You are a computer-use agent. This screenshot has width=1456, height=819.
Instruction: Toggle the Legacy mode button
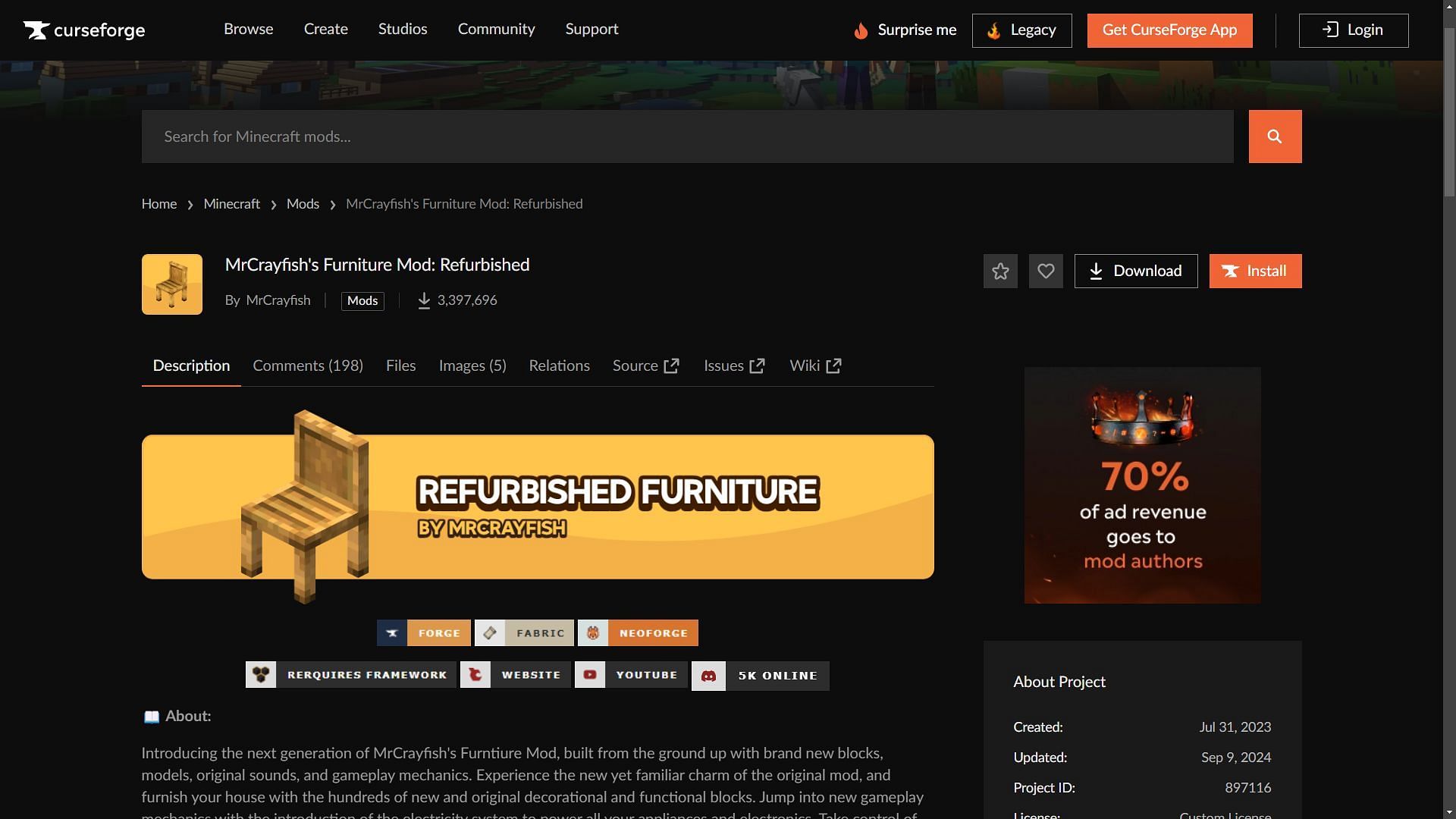[x=1021, y=30]
